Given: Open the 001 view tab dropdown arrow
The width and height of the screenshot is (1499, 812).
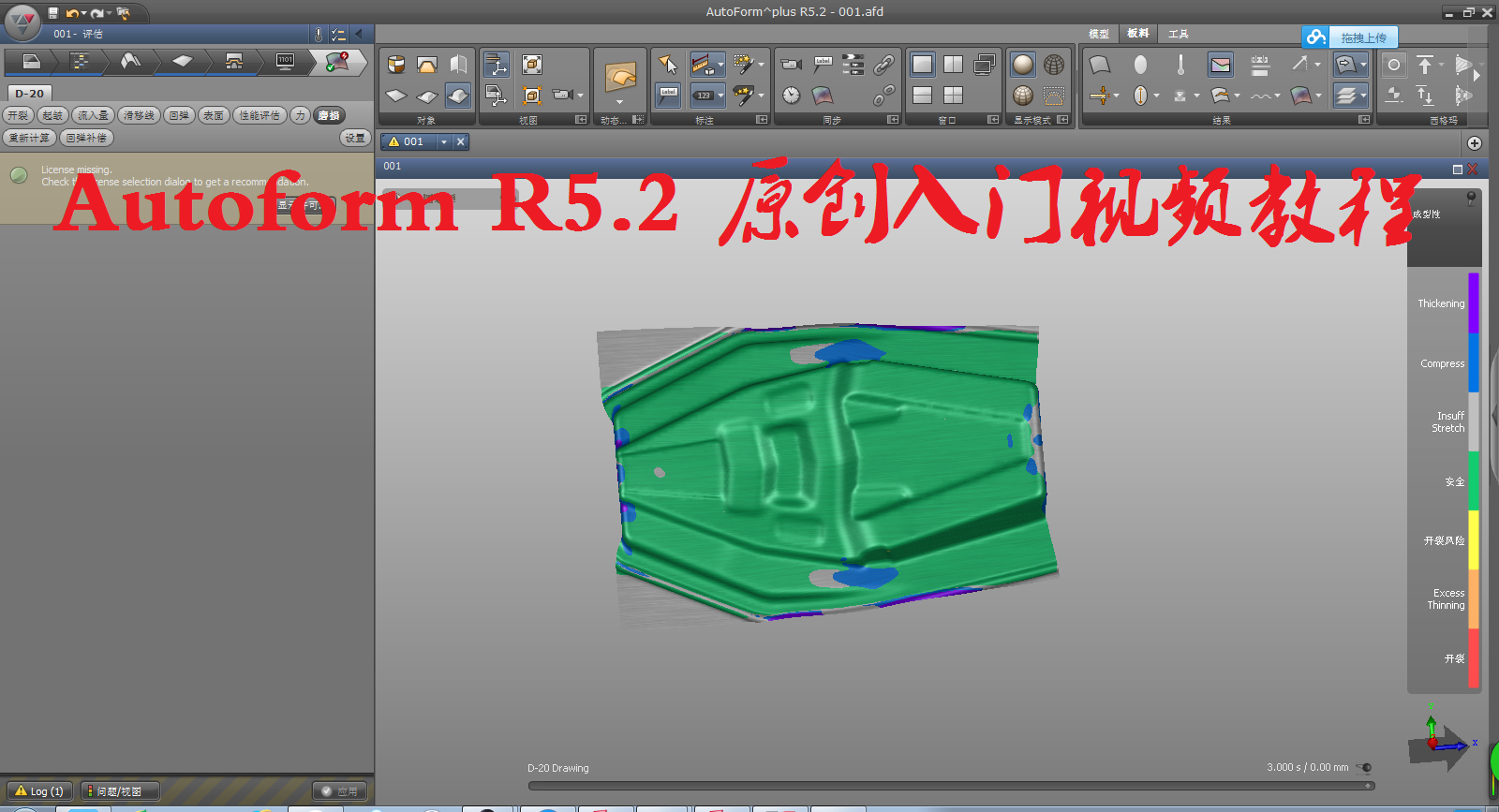Looking at the screenshot, I should coord(444,141).
